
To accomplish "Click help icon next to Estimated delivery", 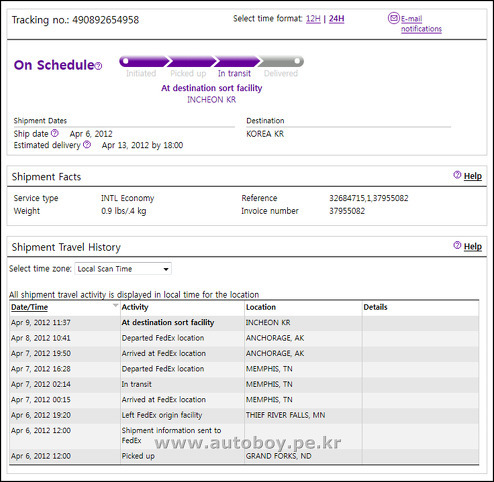I will [87, 144].
